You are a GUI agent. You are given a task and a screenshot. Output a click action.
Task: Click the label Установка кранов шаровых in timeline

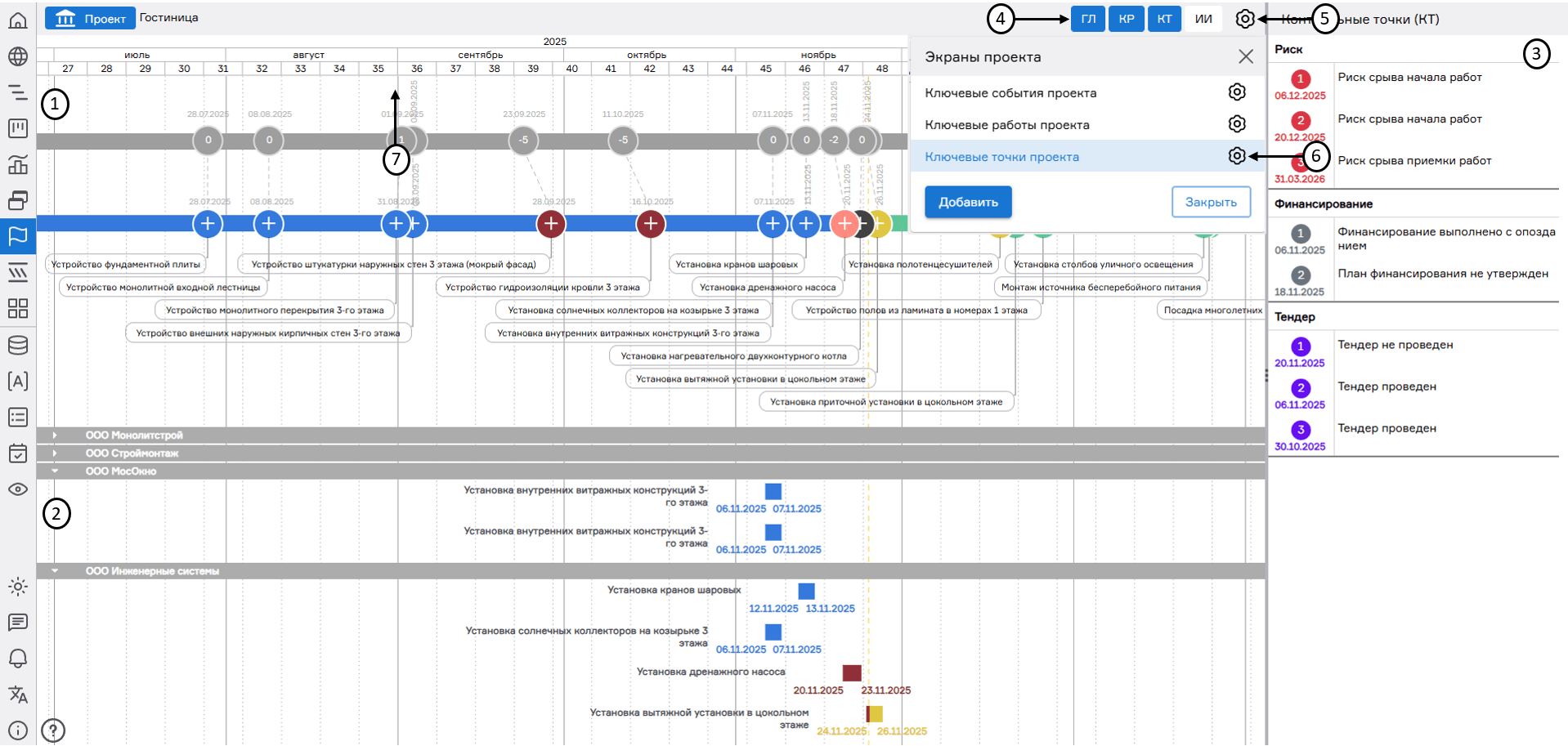(x=737, y=264)
